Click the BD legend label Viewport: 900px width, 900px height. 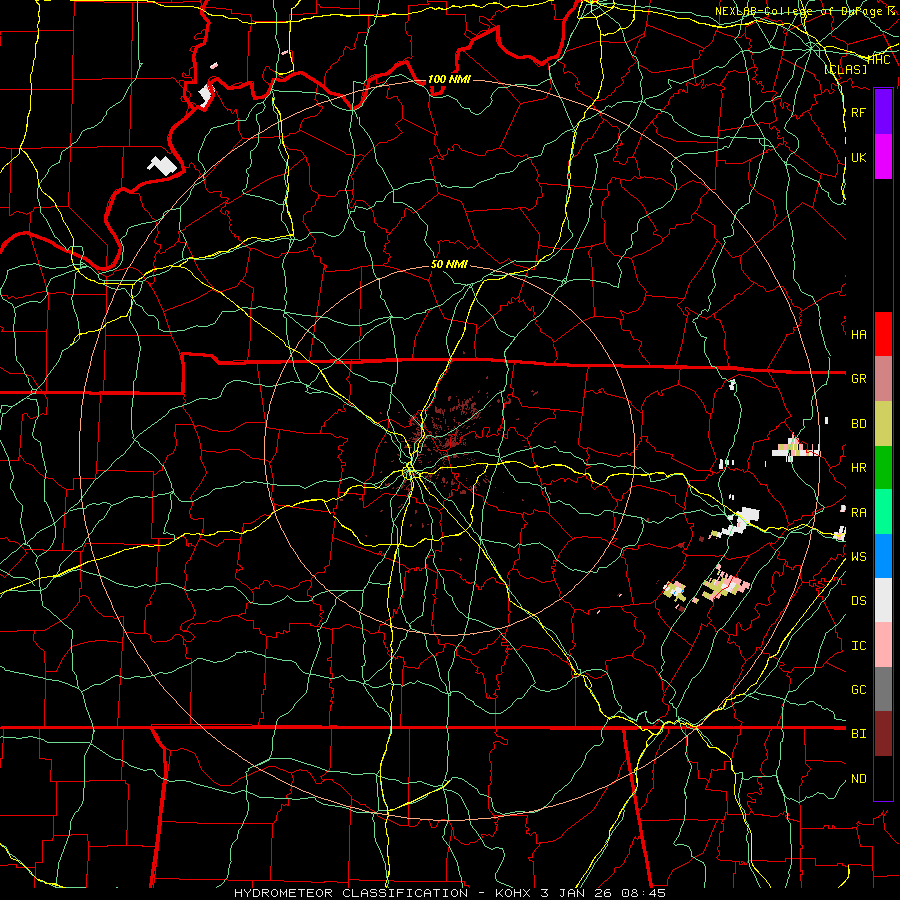(x=859, y=424)
